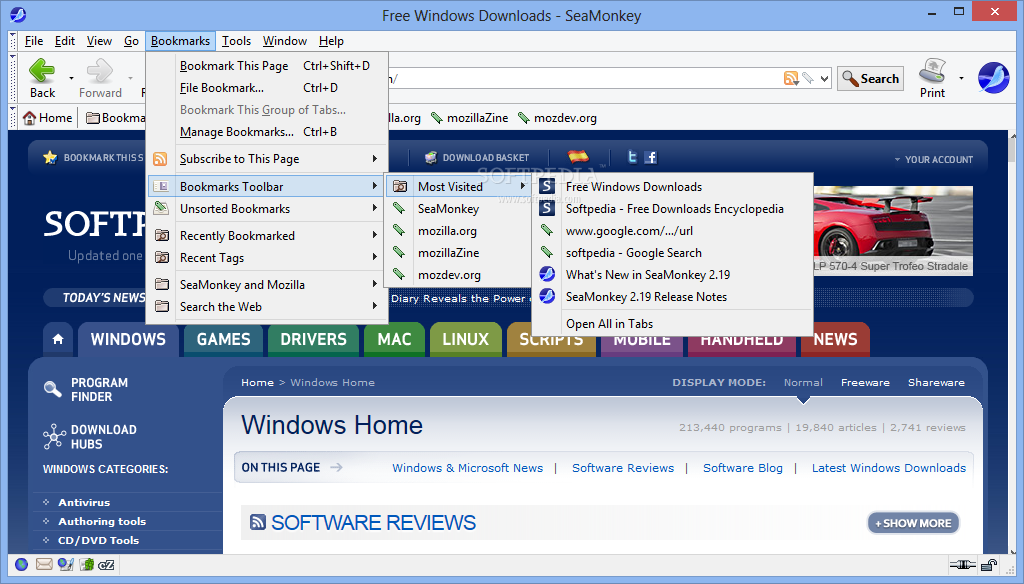Click the Spanish flag language icon

pos(579,157)
